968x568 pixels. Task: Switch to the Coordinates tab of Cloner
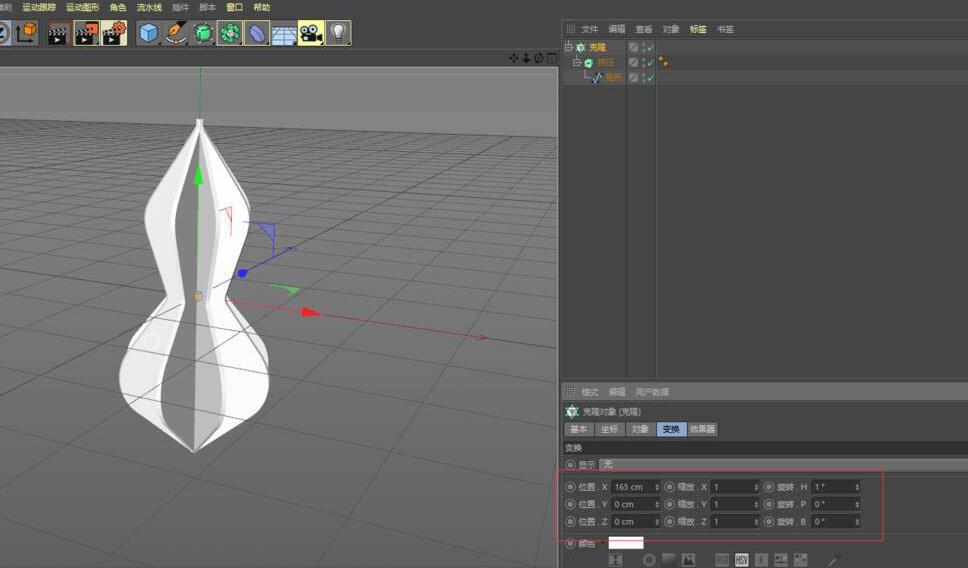tap(609, 429)
